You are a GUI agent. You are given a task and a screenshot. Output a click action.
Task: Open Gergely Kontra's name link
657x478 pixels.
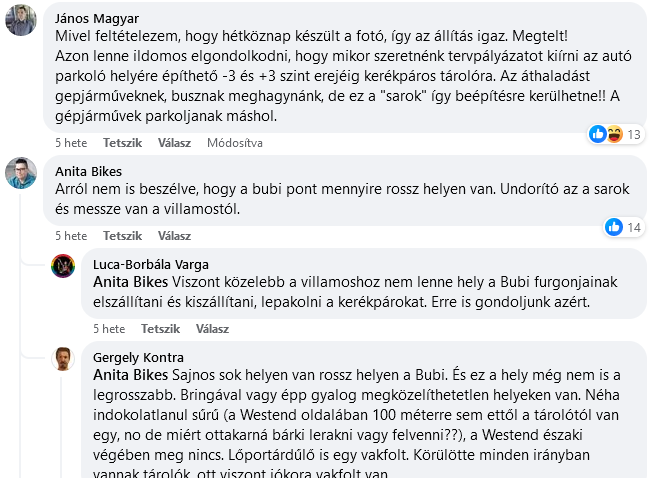click(x=138, y=357)
